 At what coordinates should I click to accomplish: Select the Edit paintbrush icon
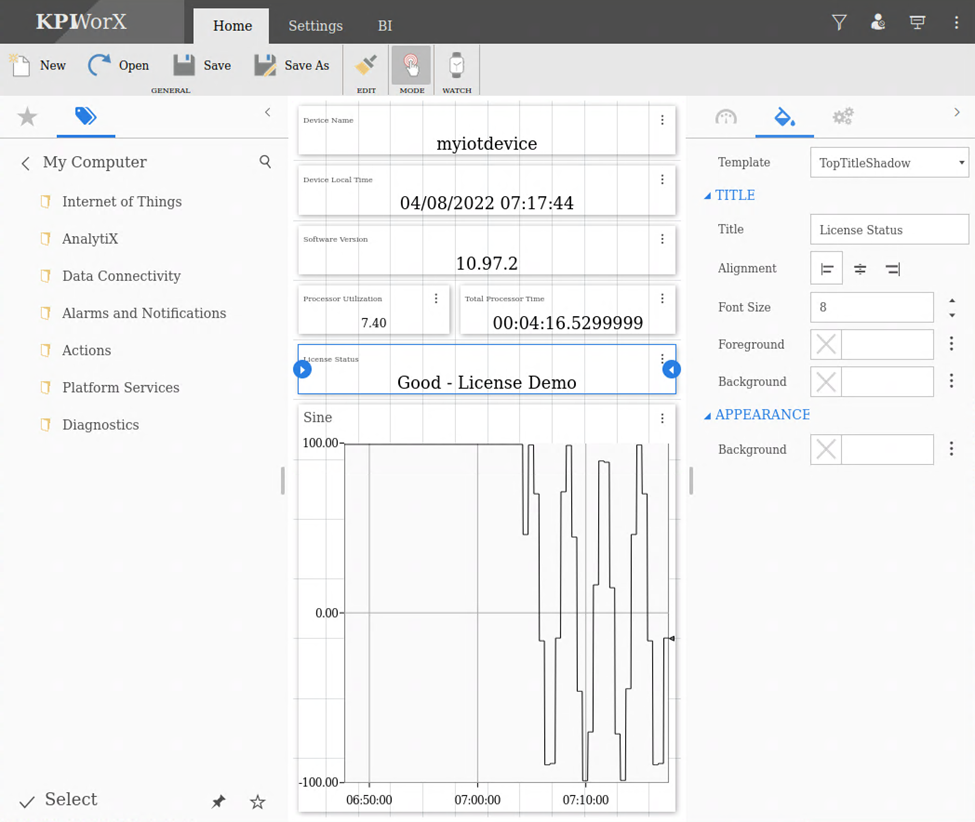tap(366, 66)
